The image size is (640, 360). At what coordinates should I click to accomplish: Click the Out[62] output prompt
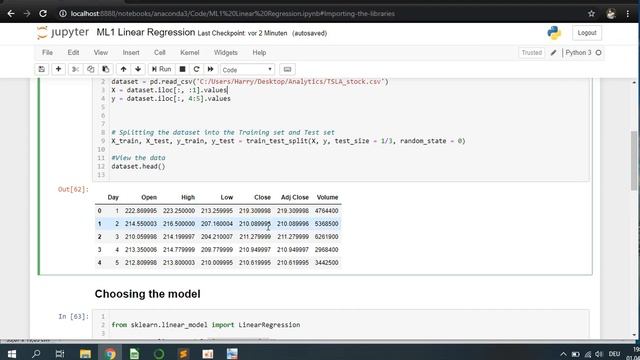click(73, 189)
